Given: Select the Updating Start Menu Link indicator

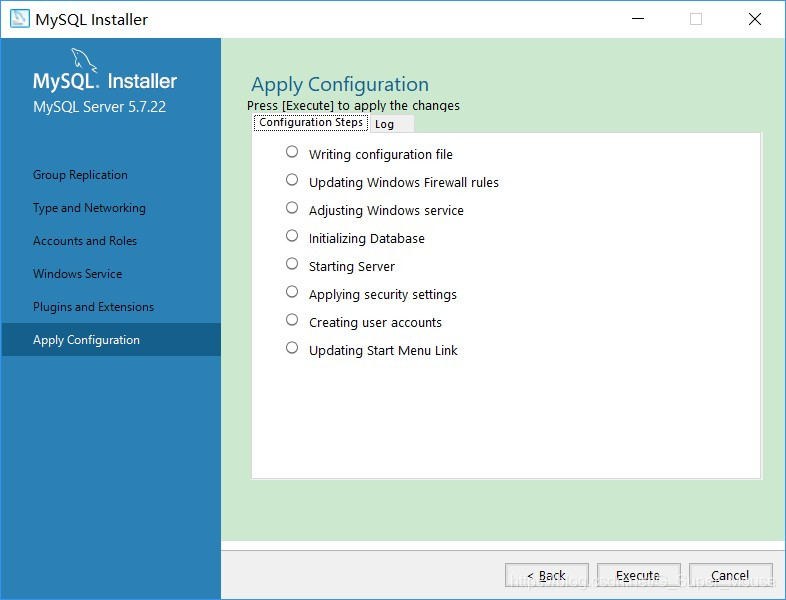Looking at the screenshot, I should click(292, 348).
